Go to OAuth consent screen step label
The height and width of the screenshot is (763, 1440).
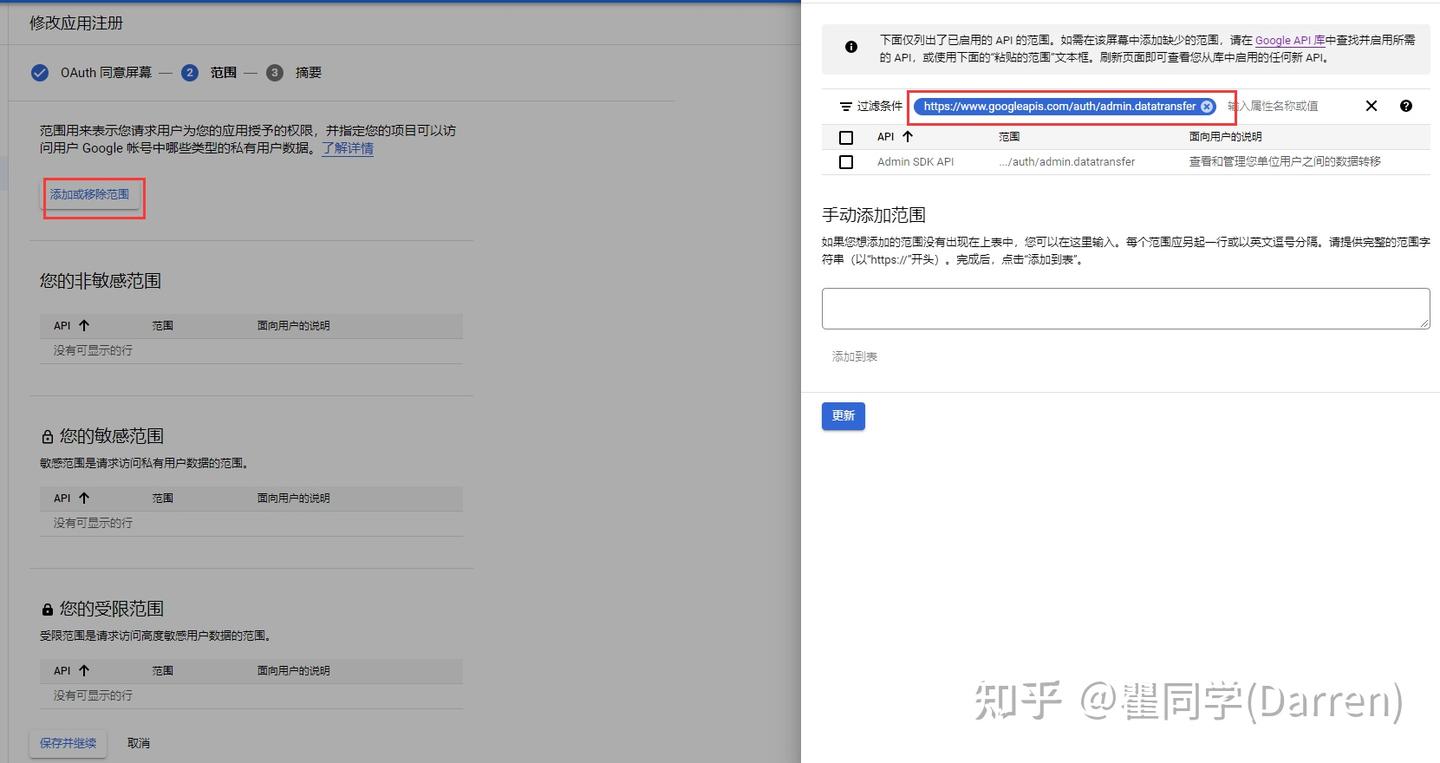tap(106, 72)
